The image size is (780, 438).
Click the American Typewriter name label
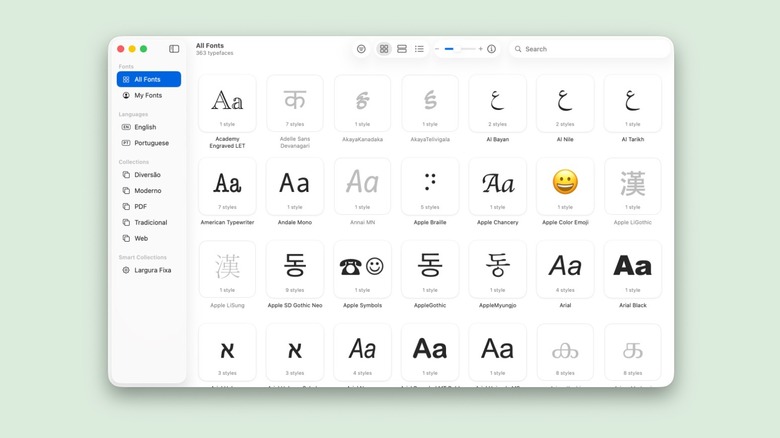coord(227,222)
